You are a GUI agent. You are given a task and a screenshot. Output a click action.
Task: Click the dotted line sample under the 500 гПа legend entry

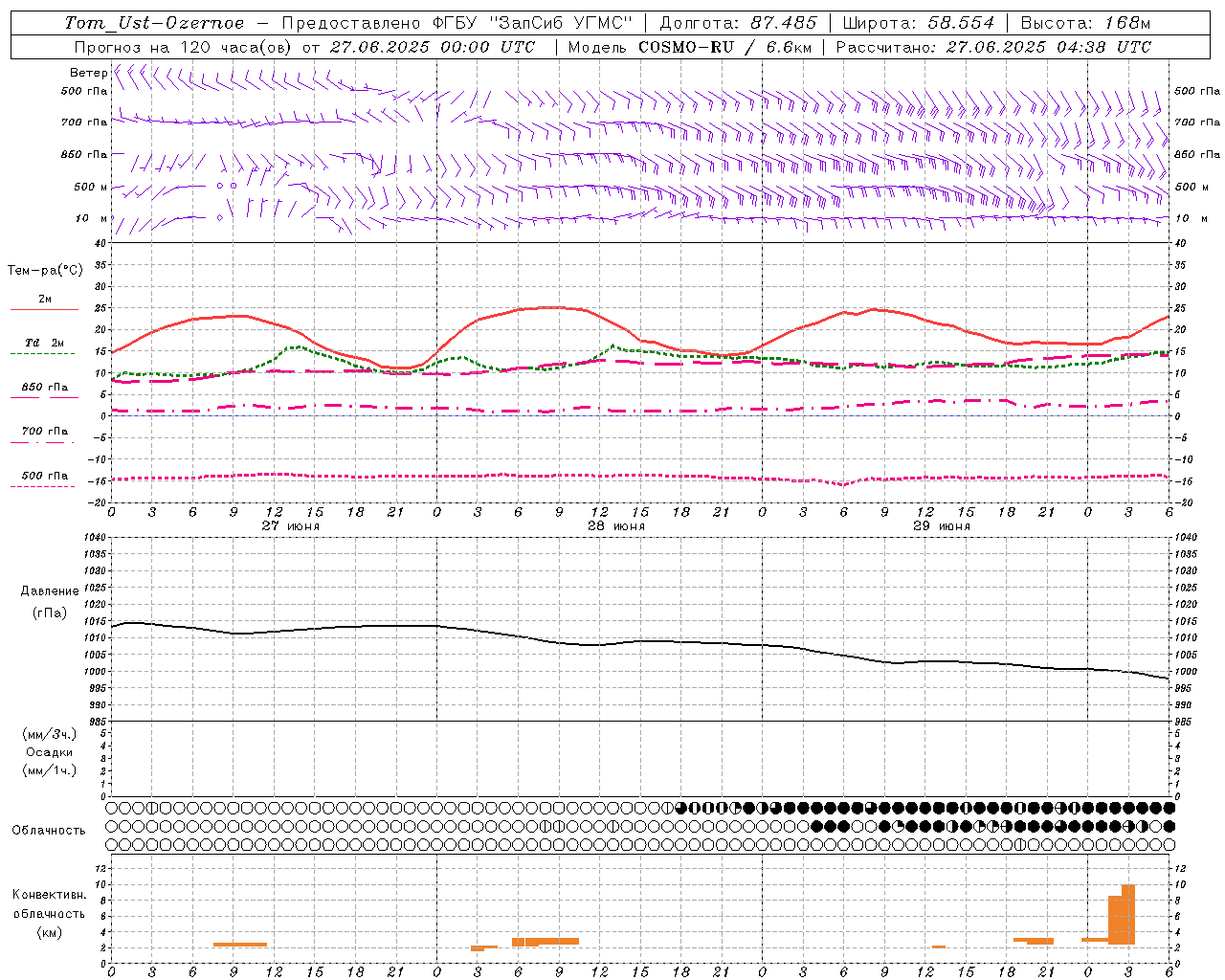(43, 486)
